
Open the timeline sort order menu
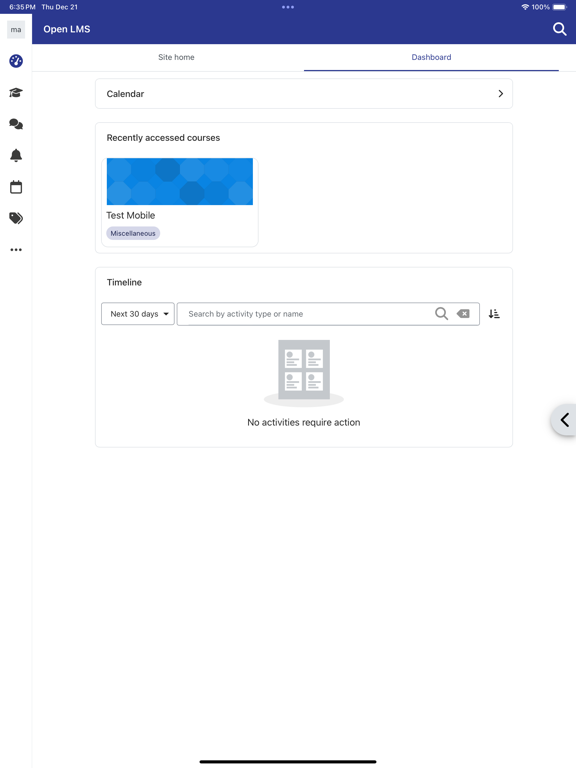pyautogui.click(x=494, y=314)
